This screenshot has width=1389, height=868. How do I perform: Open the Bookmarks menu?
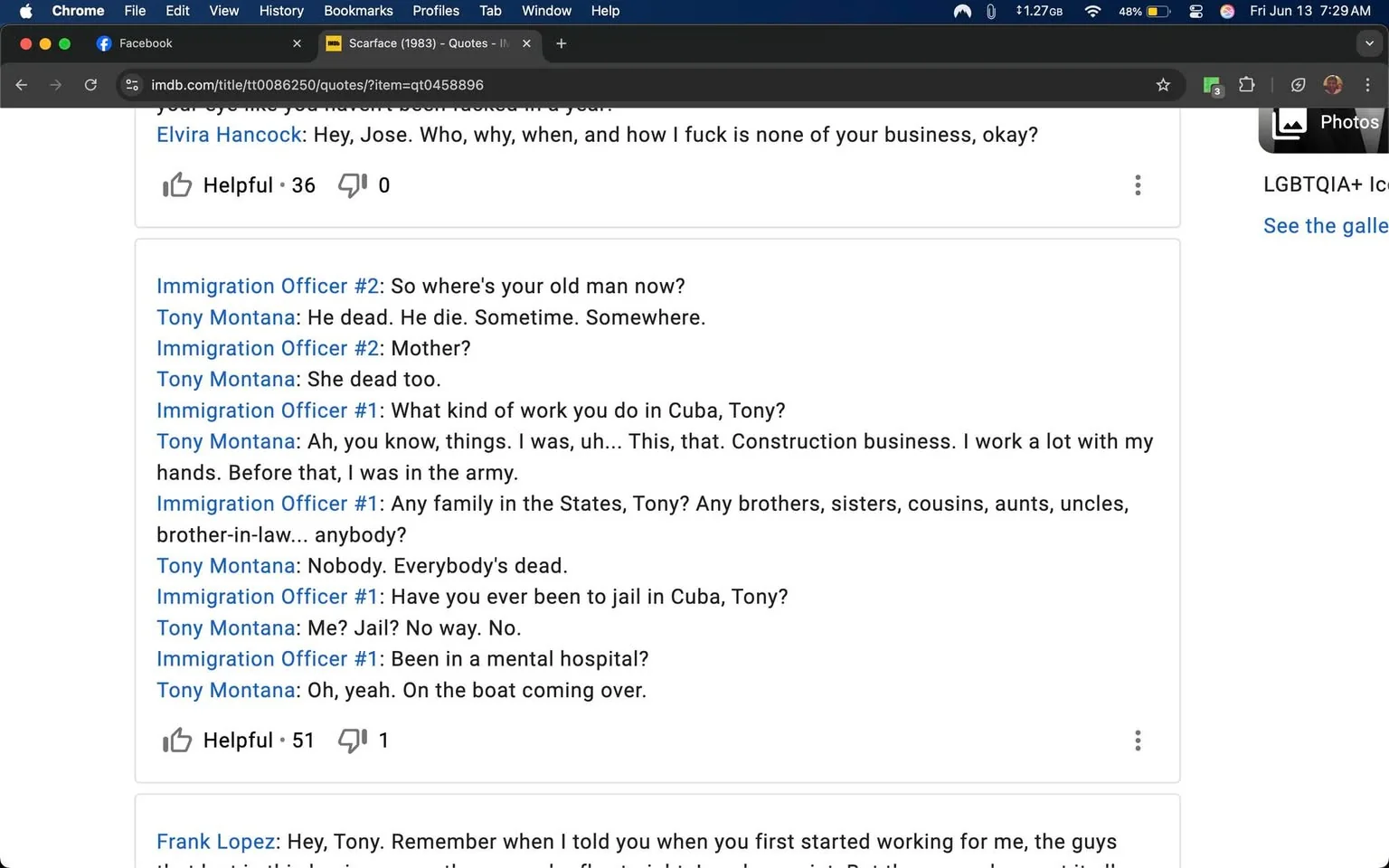point(358,11)
